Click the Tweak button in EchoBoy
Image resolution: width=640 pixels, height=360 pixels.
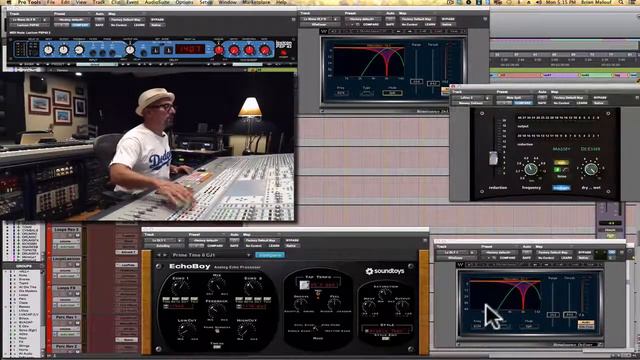click(x=217, y=346)
